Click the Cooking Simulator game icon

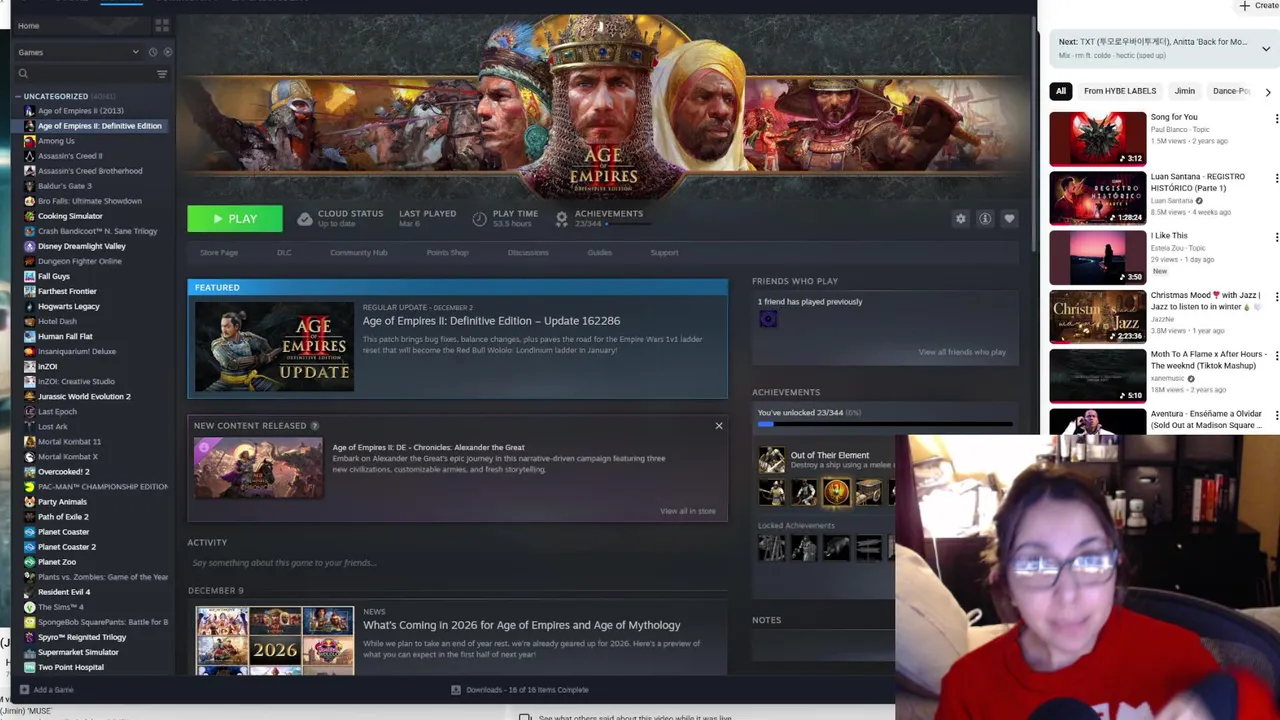[29, 216]
